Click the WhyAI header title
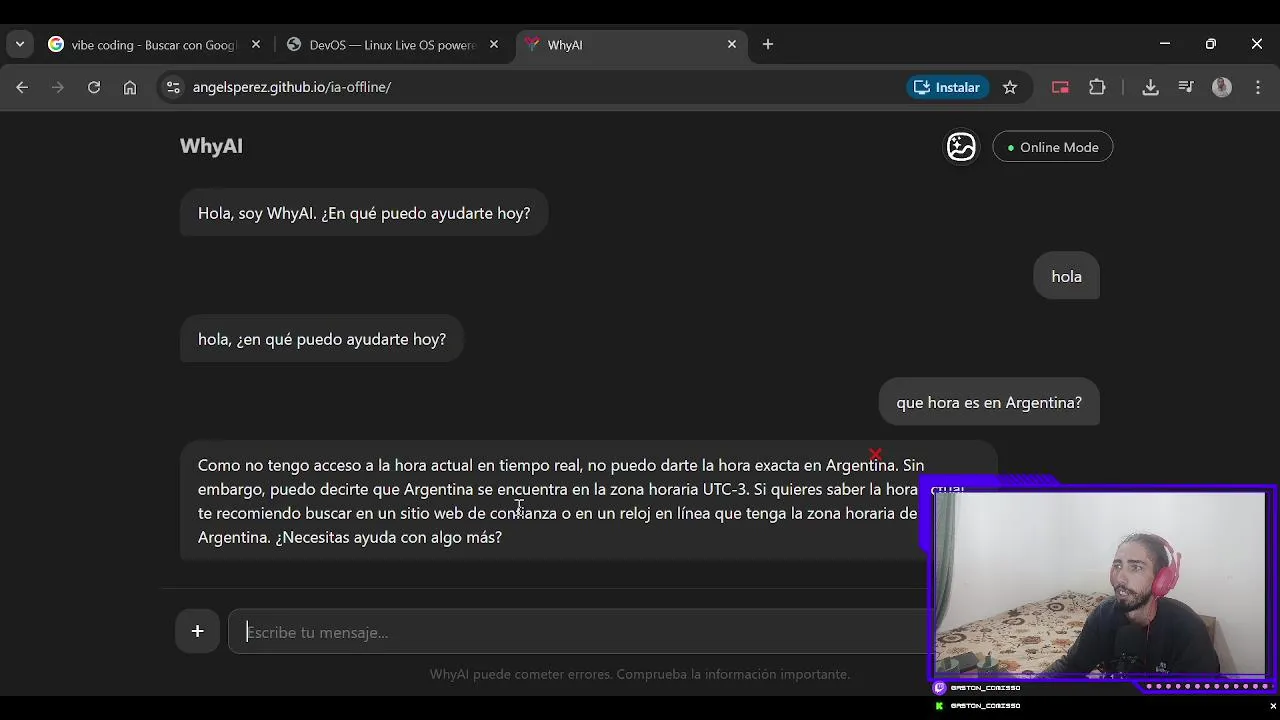This screenshot has width=1280, height=720. 211,146
